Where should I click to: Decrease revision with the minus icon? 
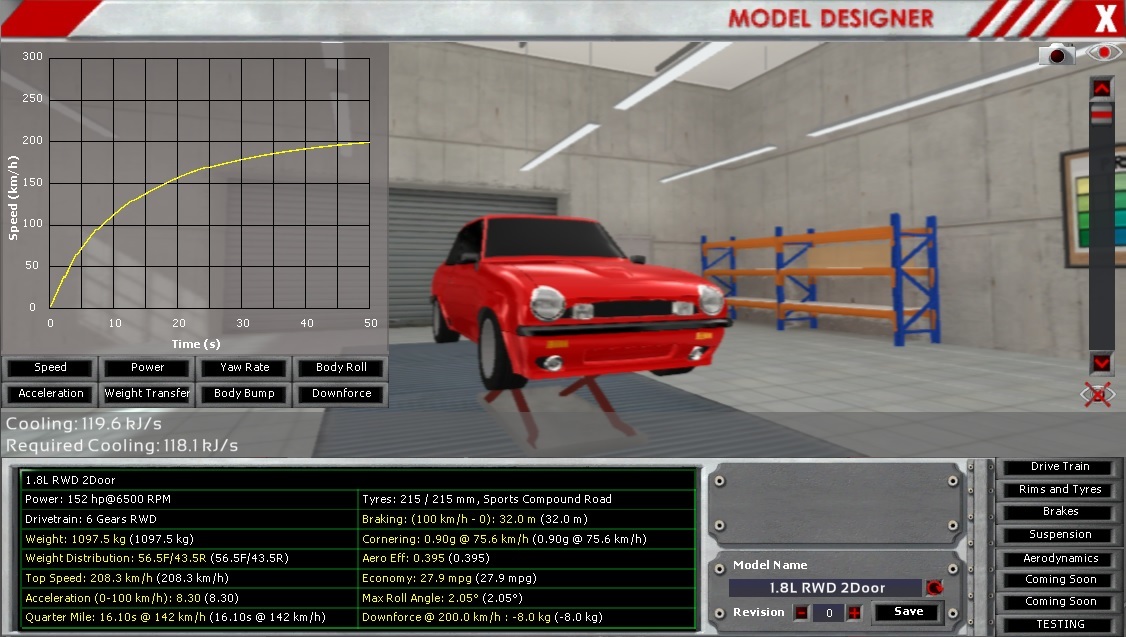pos(802,612)
